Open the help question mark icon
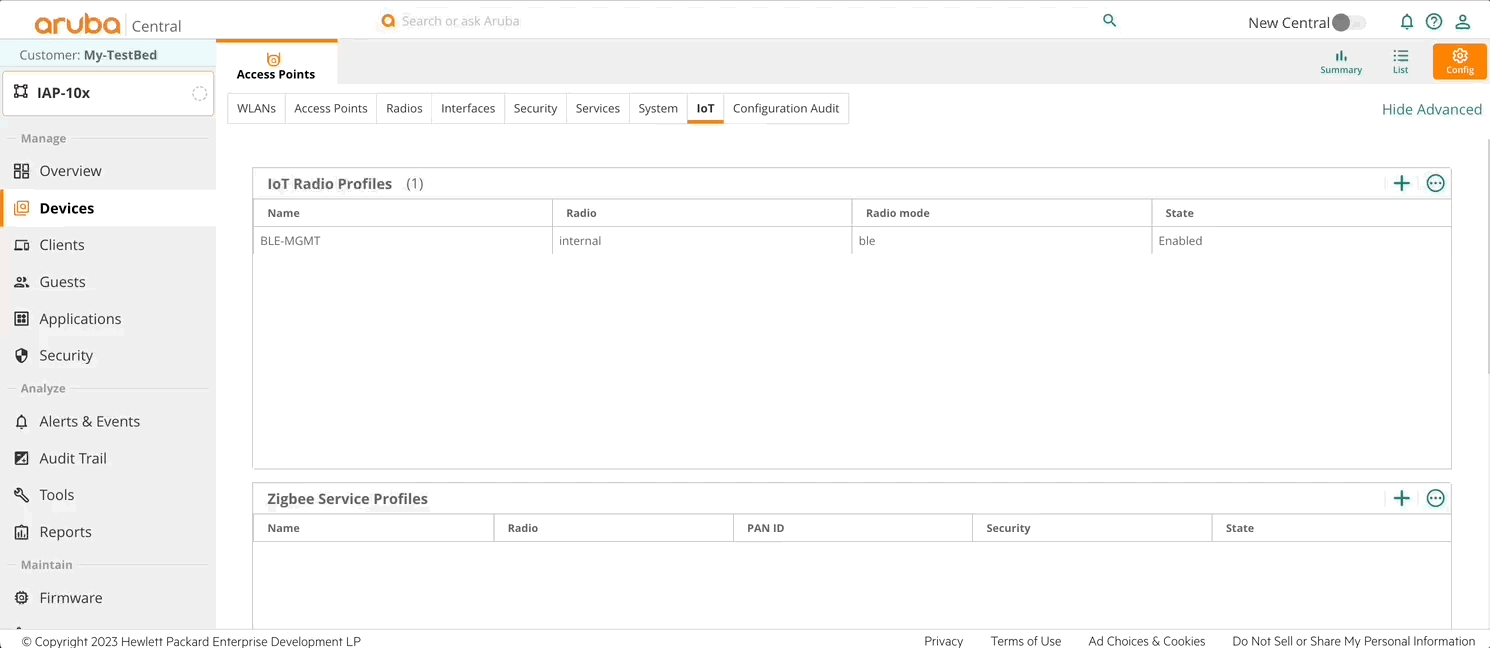This screenshot has width=1490, height=648. tap(1434, 22)
